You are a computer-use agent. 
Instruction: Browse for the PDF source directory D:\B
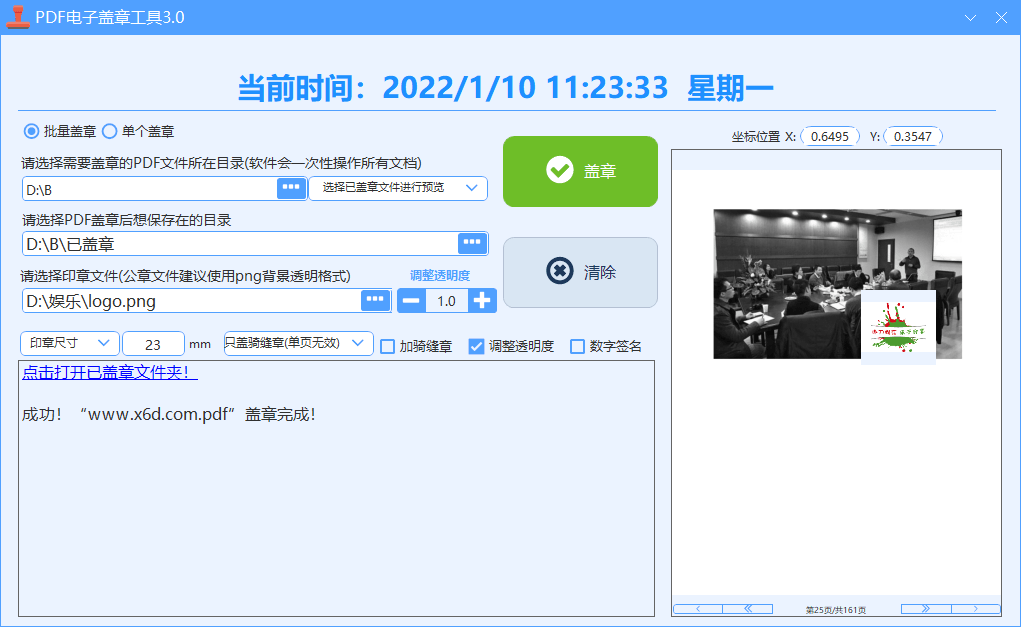(x=291, y=188)
